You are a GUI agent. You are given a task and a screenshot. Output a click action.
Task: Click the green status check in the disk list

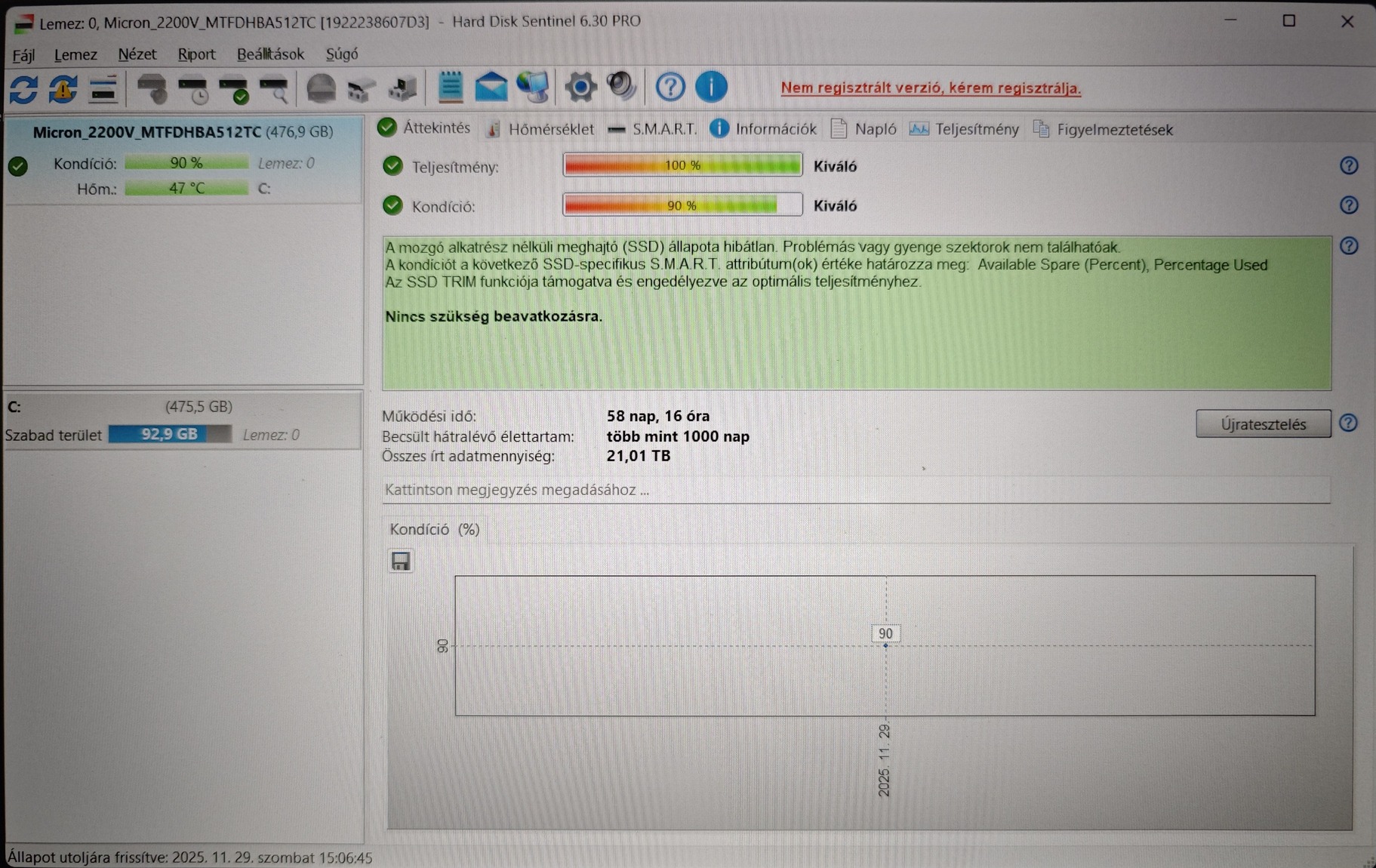click(18, 166)
